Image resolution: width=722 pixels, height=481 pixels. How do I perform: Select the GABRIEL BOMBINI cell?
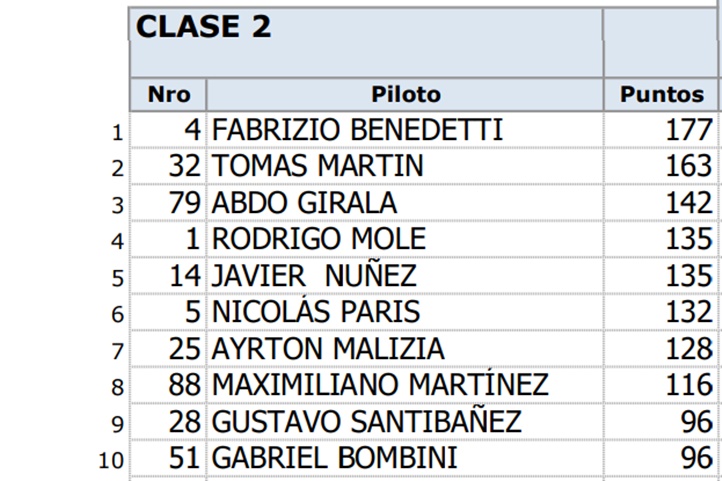pos(335,458)
